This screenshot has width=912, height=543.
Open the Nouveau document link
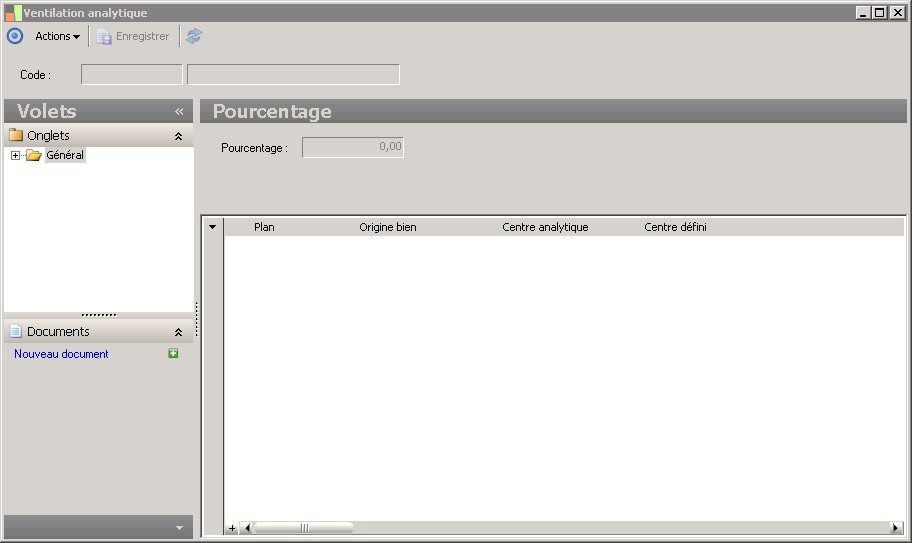61,354
